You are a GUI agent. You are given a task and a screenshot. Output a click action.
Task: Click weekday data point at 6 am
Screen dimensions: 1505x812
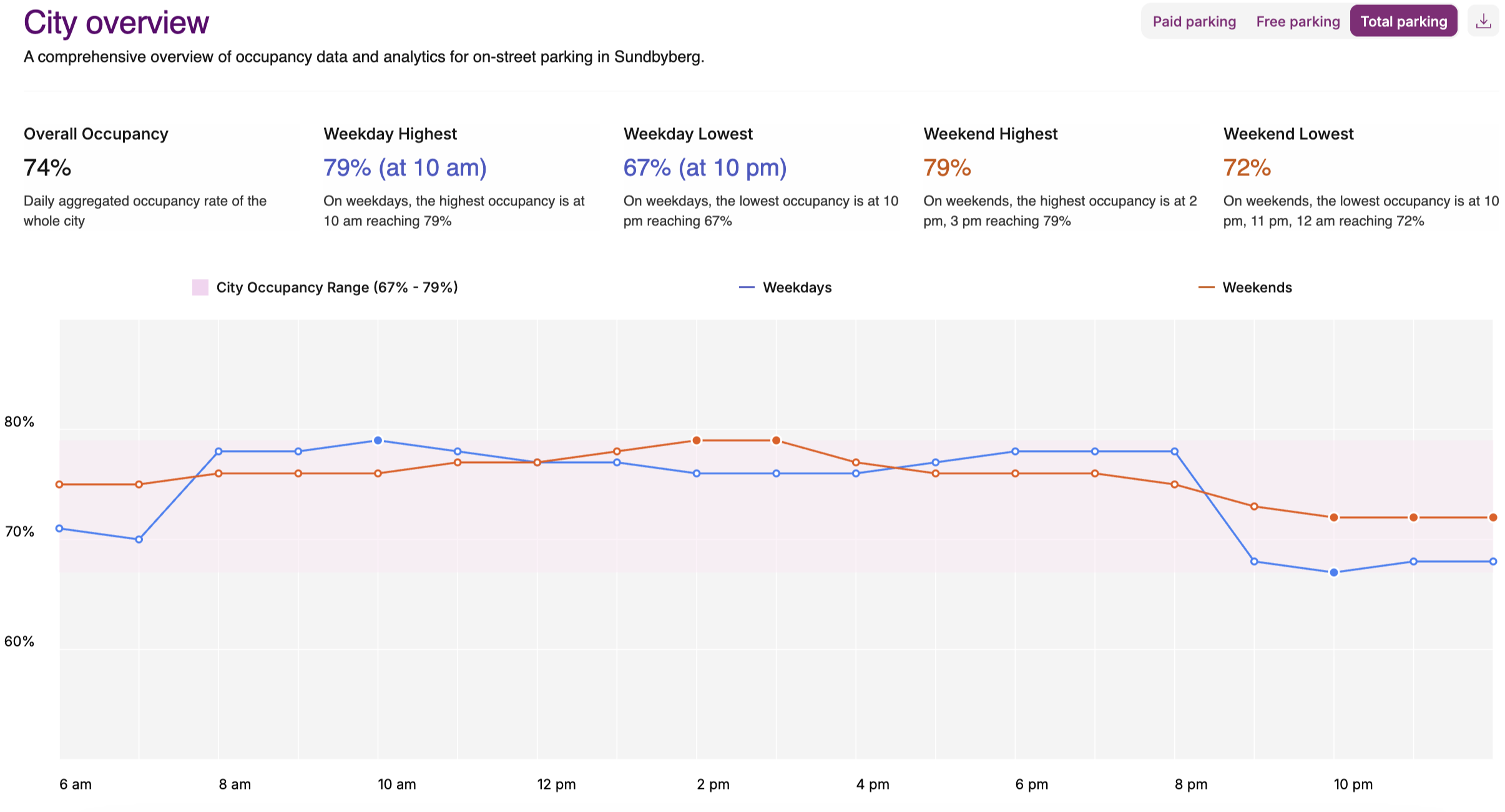pyautogui.click(x=60, y=529)
